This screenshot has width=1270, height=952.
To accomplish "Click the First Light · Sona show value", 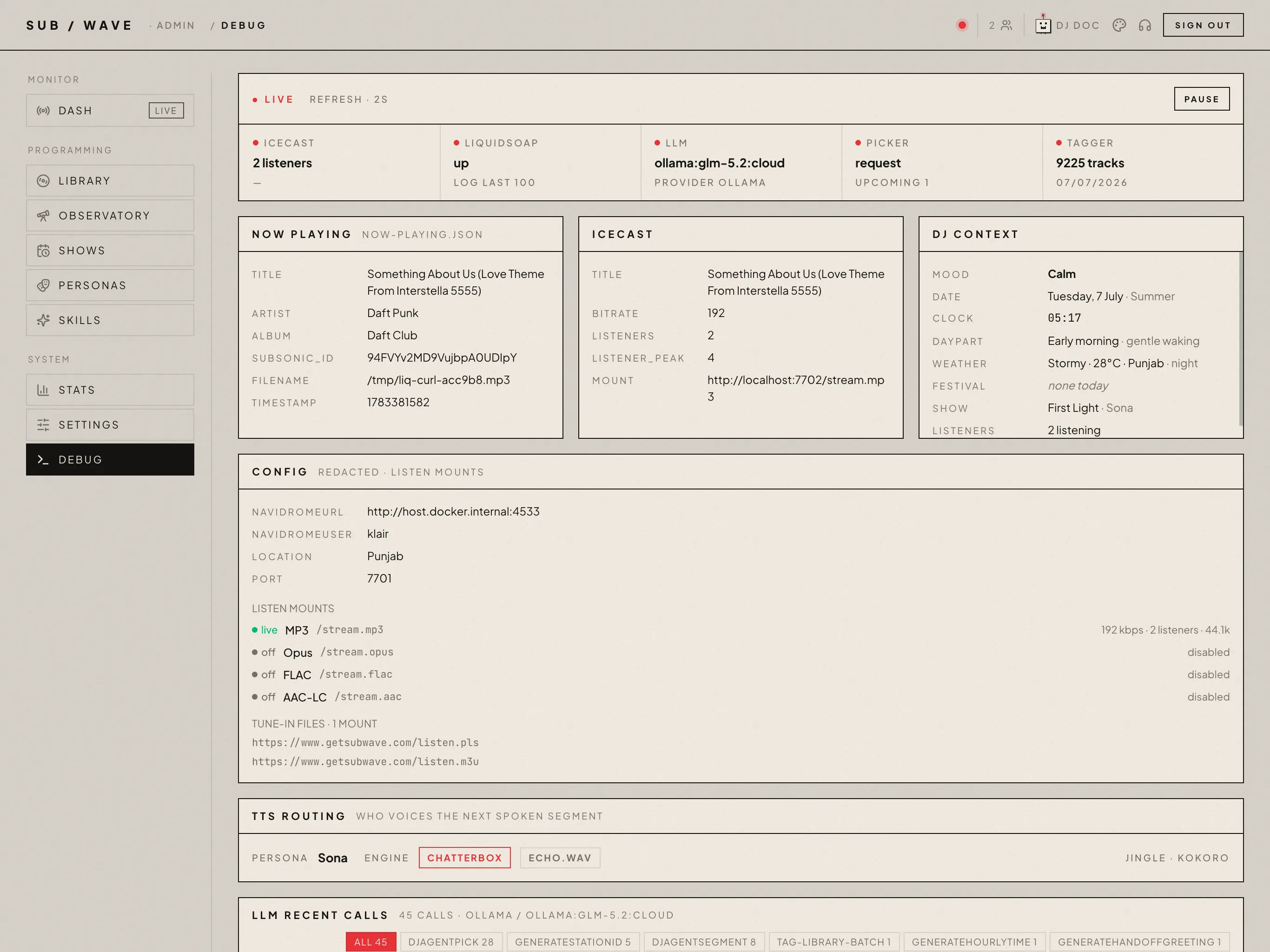I will click(x=1090, y=408).
